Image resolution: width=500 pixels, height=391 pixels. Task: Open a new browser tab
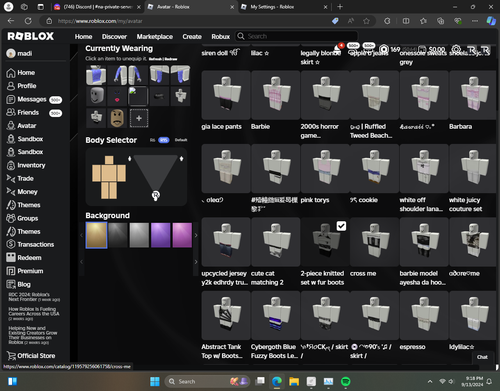[340, 7]
